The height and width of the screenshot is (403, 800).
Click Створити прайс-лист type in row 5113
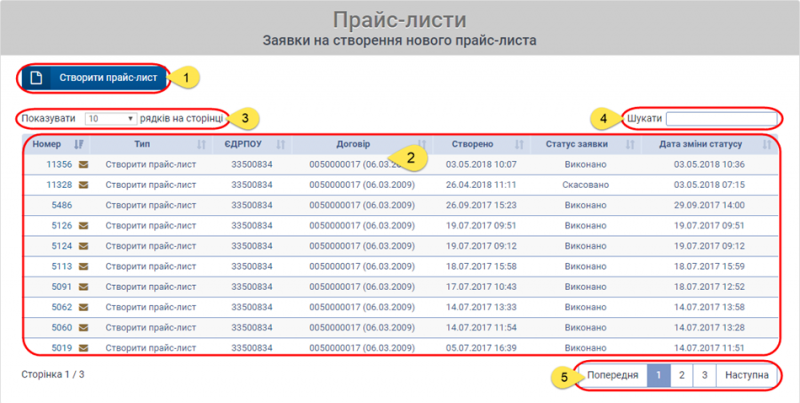pos(151,266)
